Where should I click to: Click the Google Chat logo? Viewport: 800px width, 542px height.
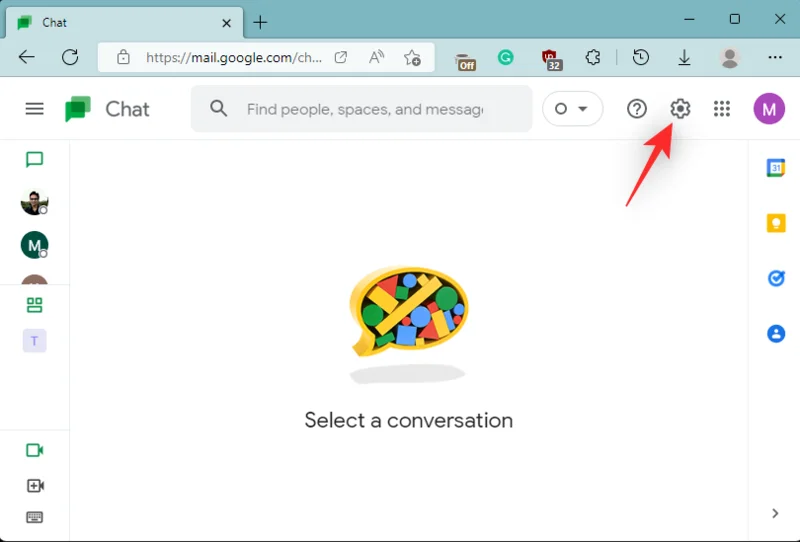(78, 109)
